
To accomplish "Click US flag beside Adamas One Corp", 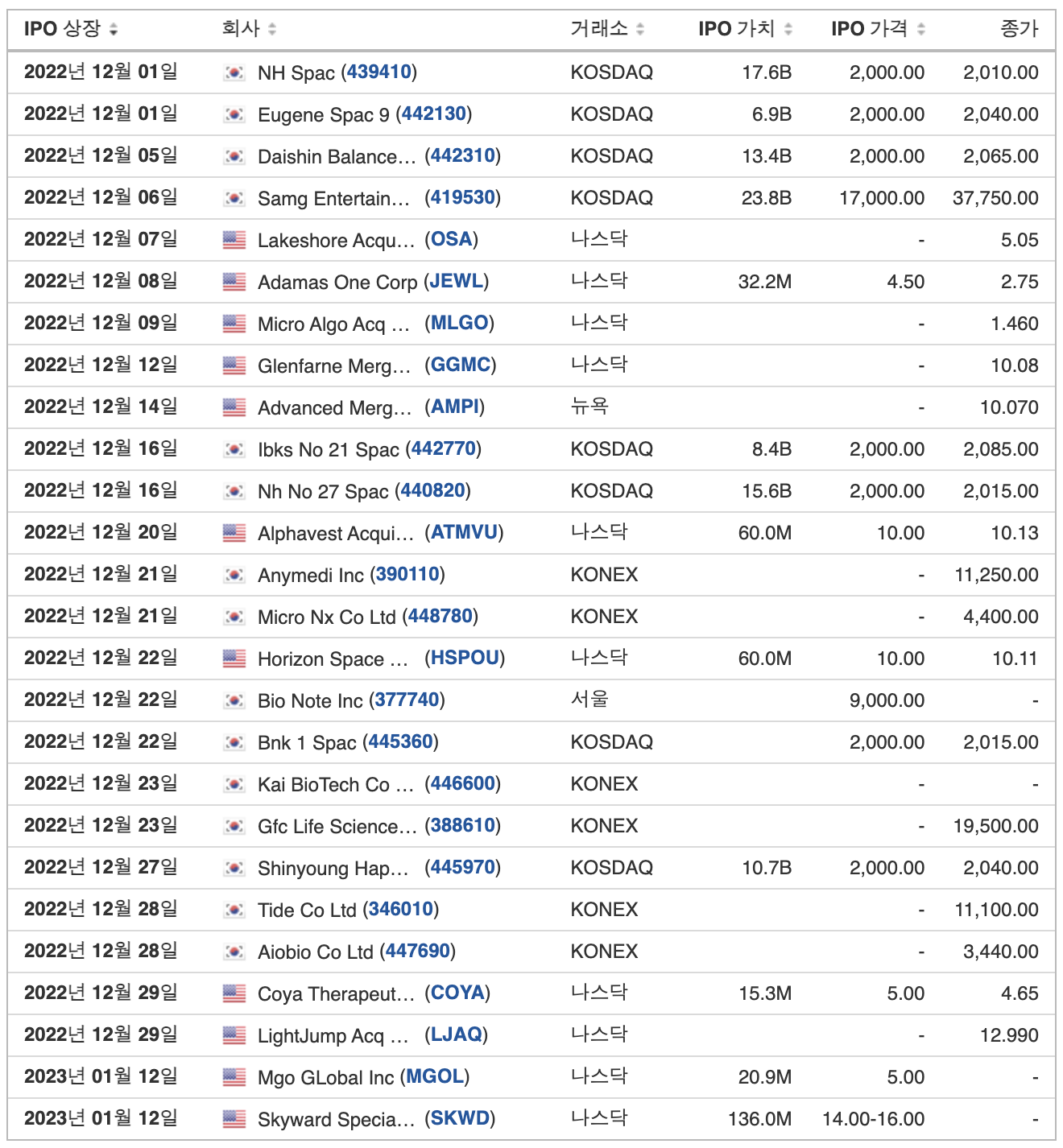I will coord(234,282).
